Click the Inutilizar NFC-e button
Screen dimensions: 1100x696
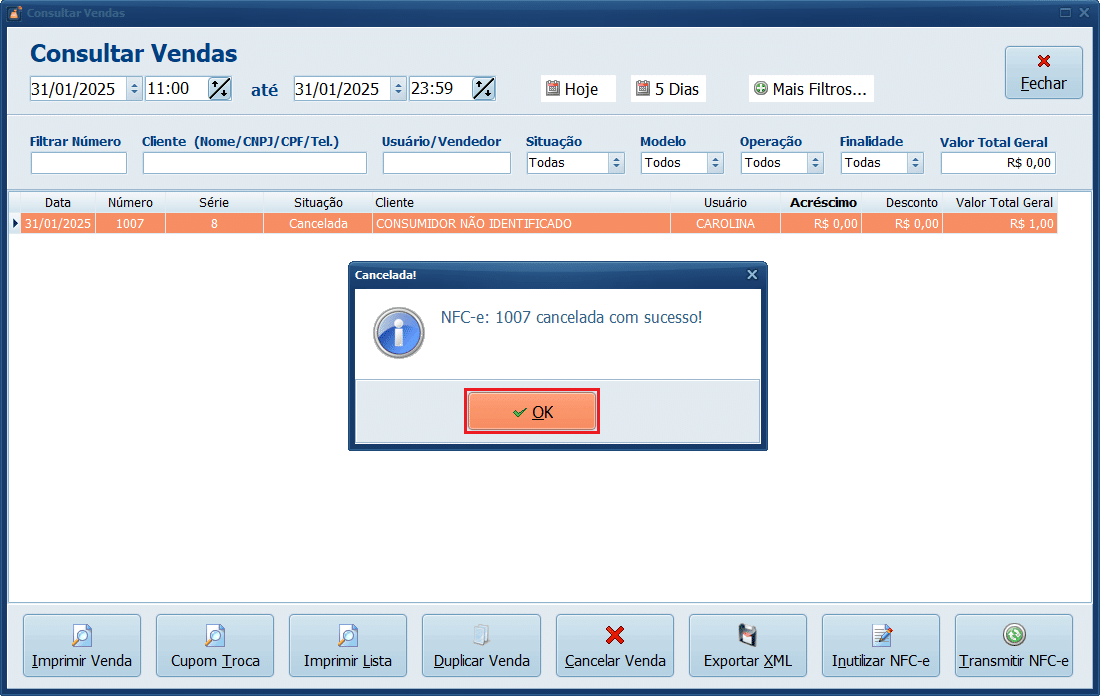pos(881,645)
